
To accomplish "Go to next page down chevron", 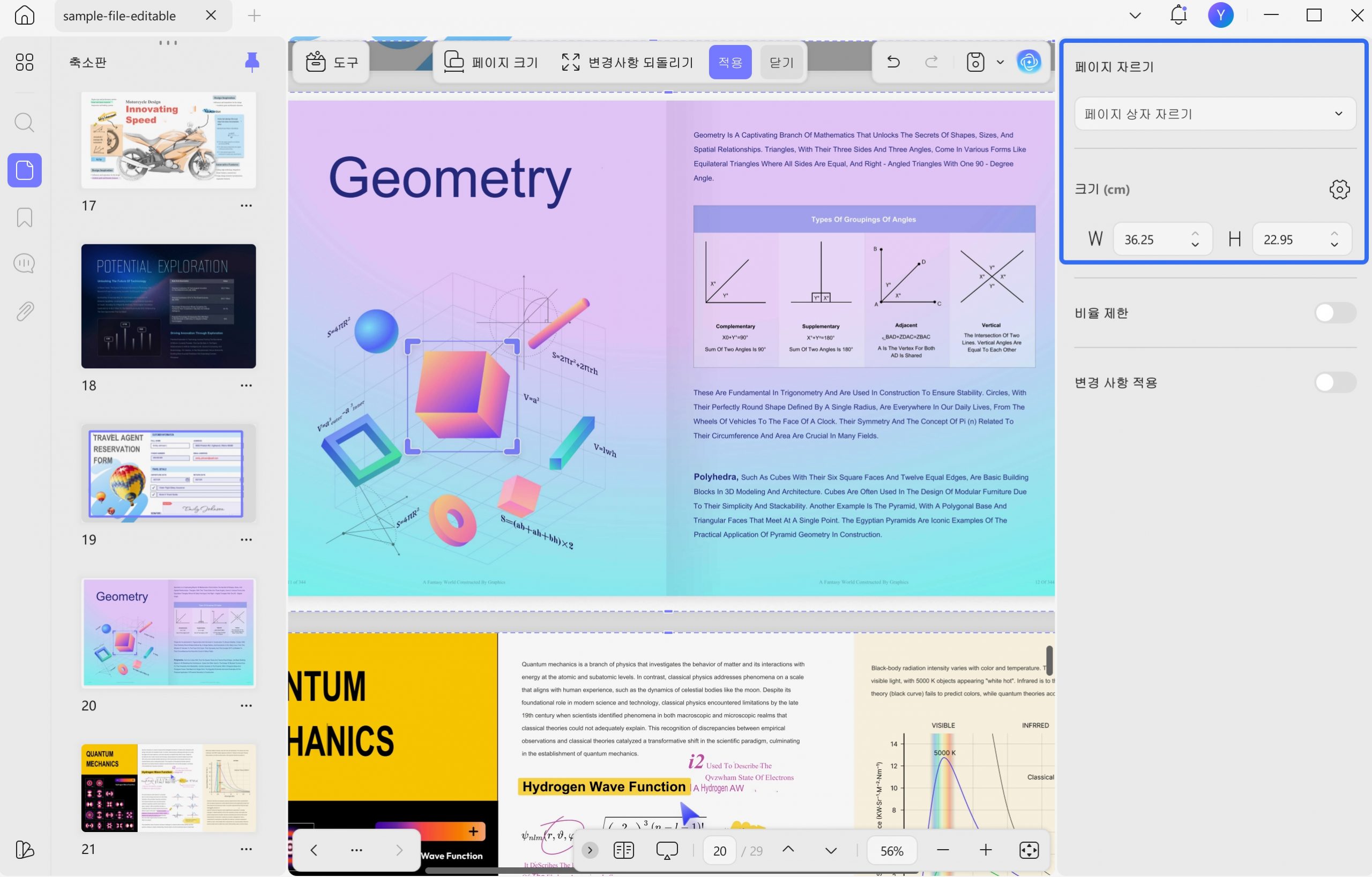I will 831,851.
